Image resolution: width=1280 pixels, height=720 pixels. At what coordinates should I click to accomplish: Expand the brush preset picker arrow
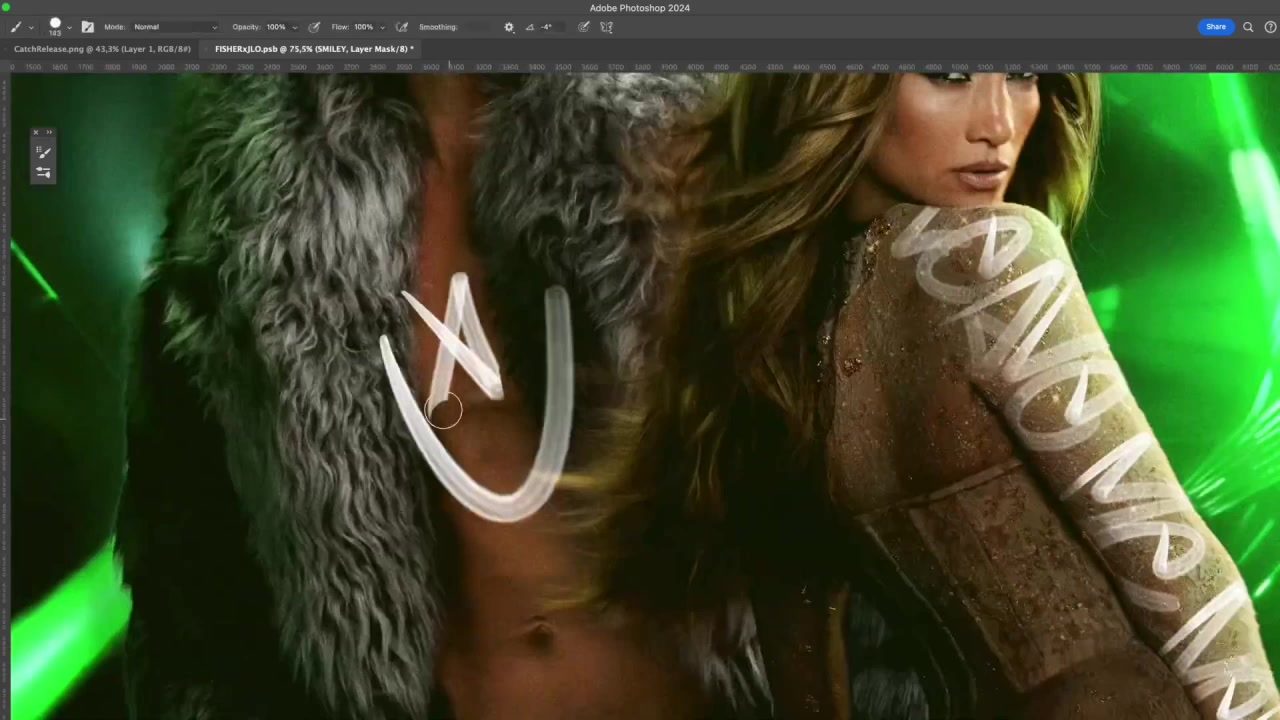(69, 28)
